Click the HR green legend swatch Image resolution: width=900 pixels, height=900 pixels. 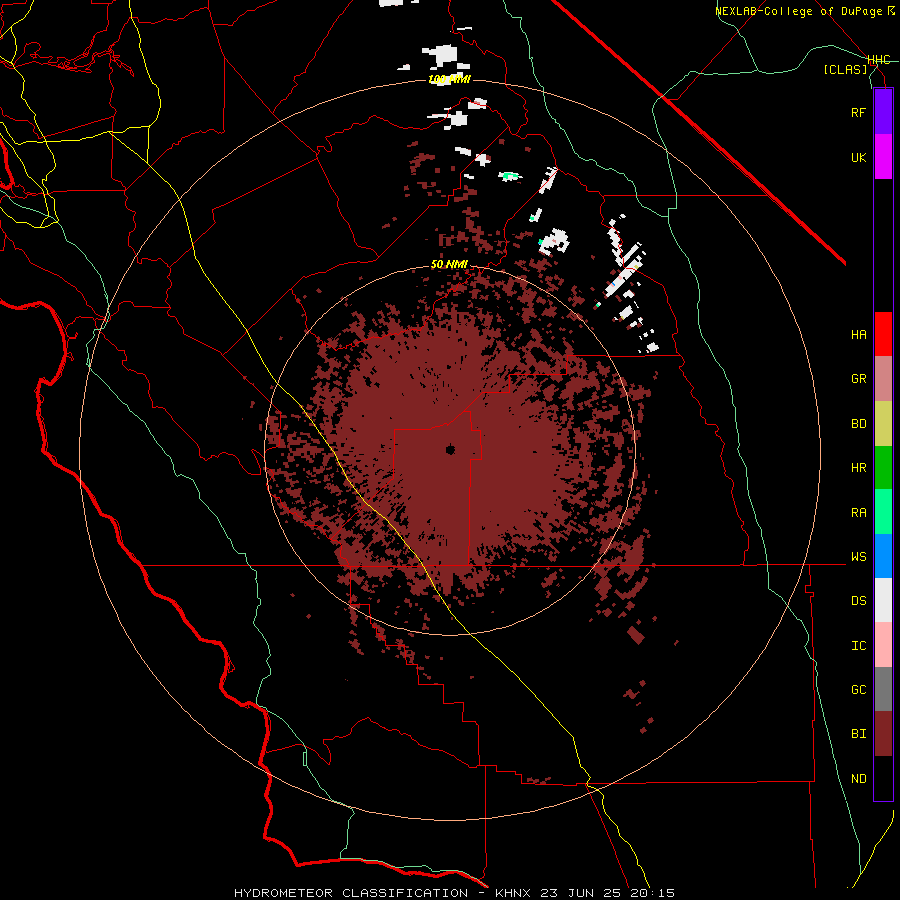[x=883, y=467]
